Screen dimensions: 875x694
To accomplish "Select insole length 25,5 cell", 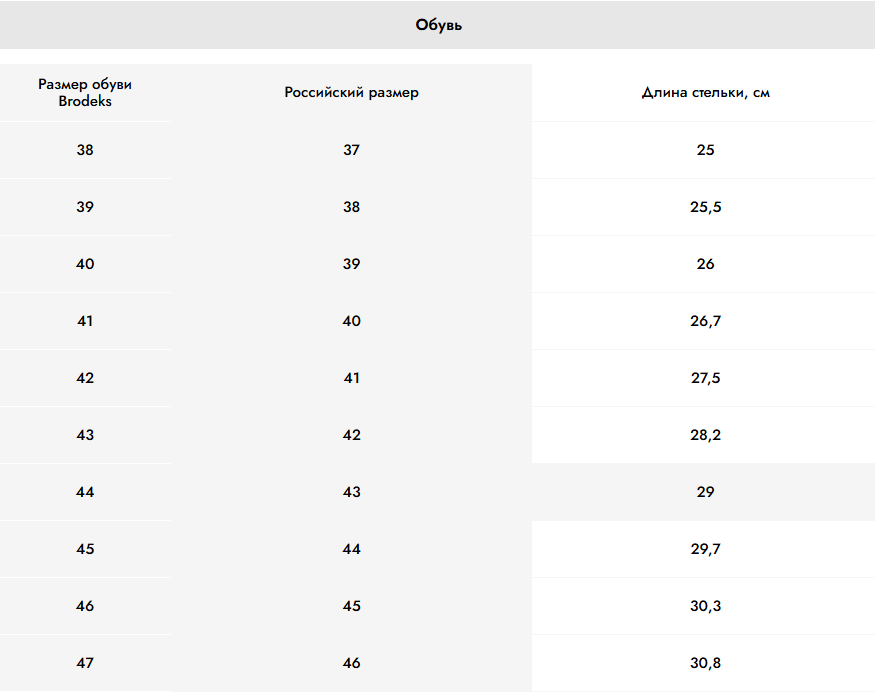I will [x=705, y=207].
